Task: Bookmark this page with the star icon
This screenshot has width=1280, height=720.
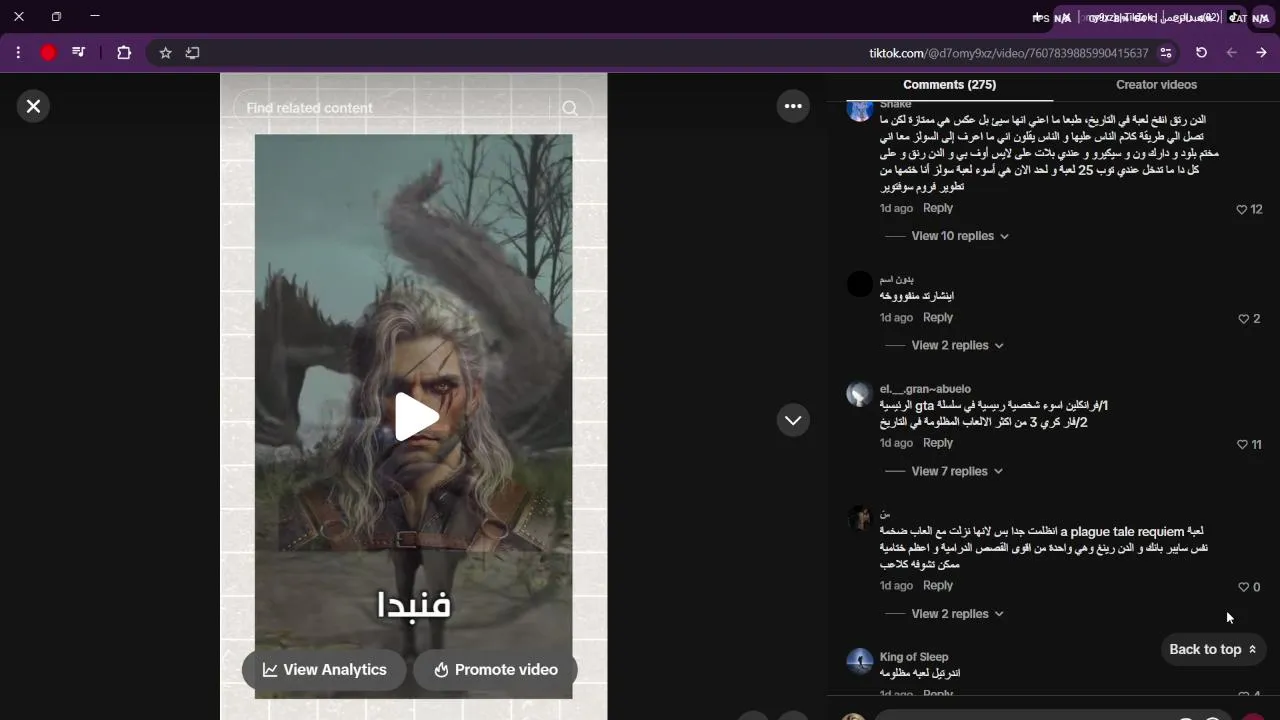Action: click(x=166, y=53)
